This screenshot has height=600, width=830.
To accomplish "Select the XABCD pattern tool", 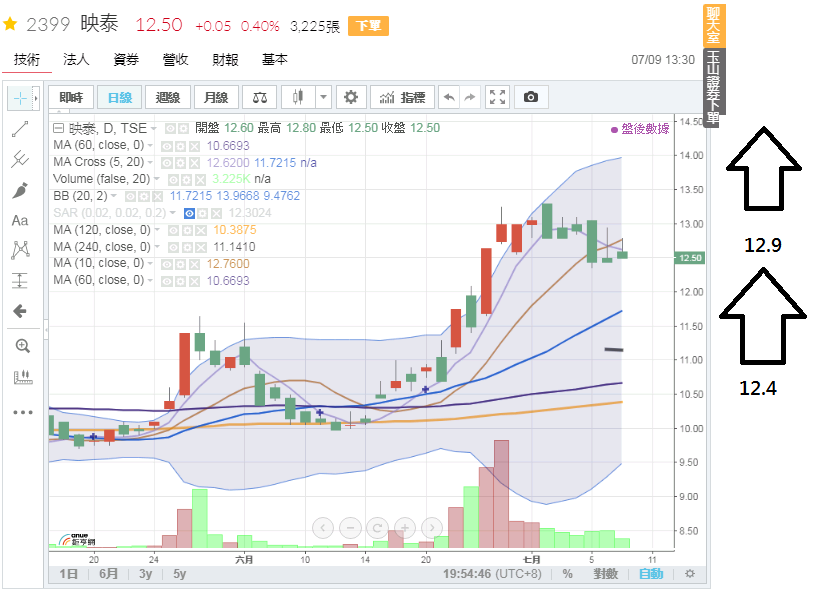I will 20,250.
